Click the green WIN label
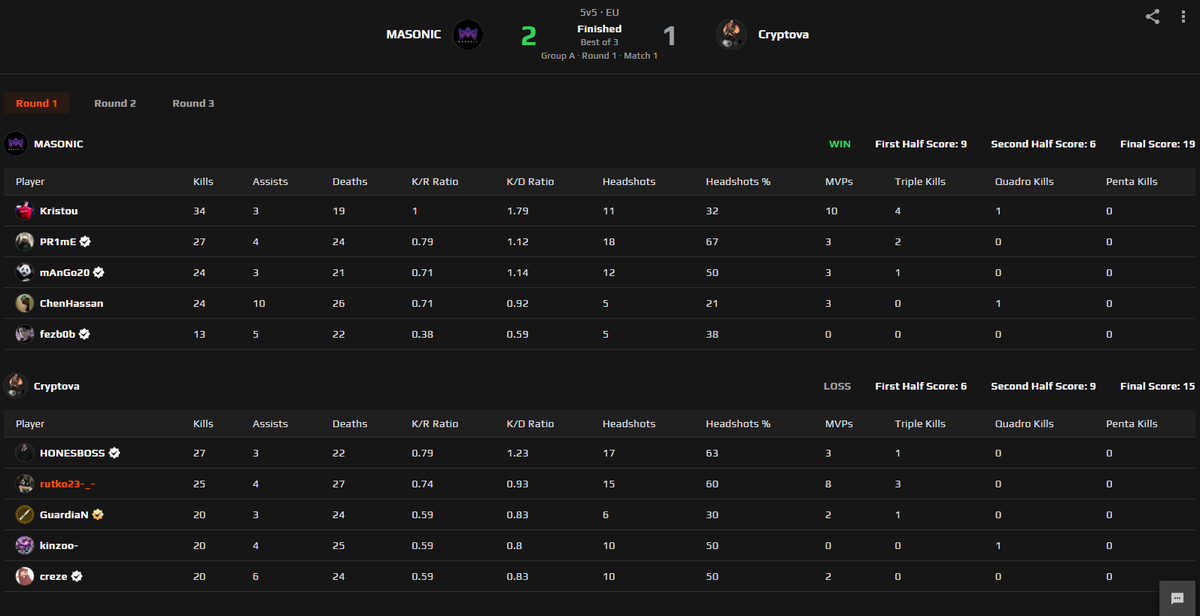The image size is (1200, 616). coord(840,144)
